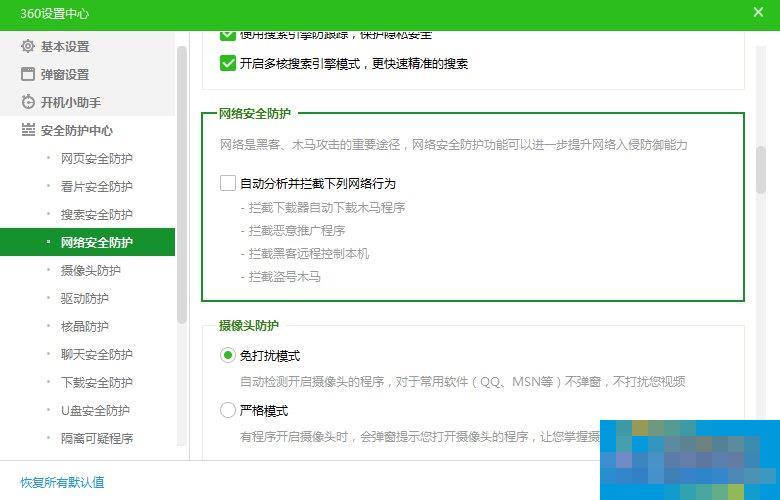This screenshot has width=780, height=500.
Task: Close the 360设置中心 window
Action: 758,13
